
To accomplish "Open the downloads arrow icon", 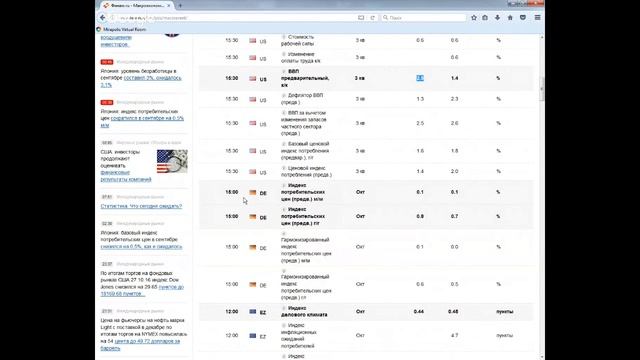I will tap(498, 18).
